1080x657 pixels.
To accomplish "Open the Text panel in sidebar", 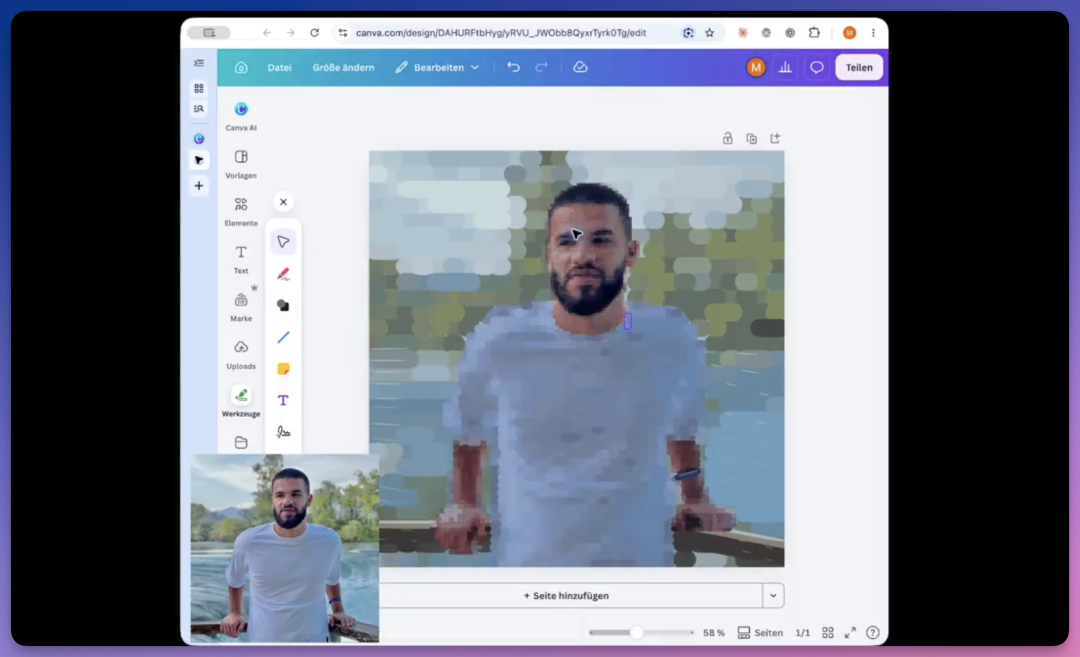I will coord(241,259).
